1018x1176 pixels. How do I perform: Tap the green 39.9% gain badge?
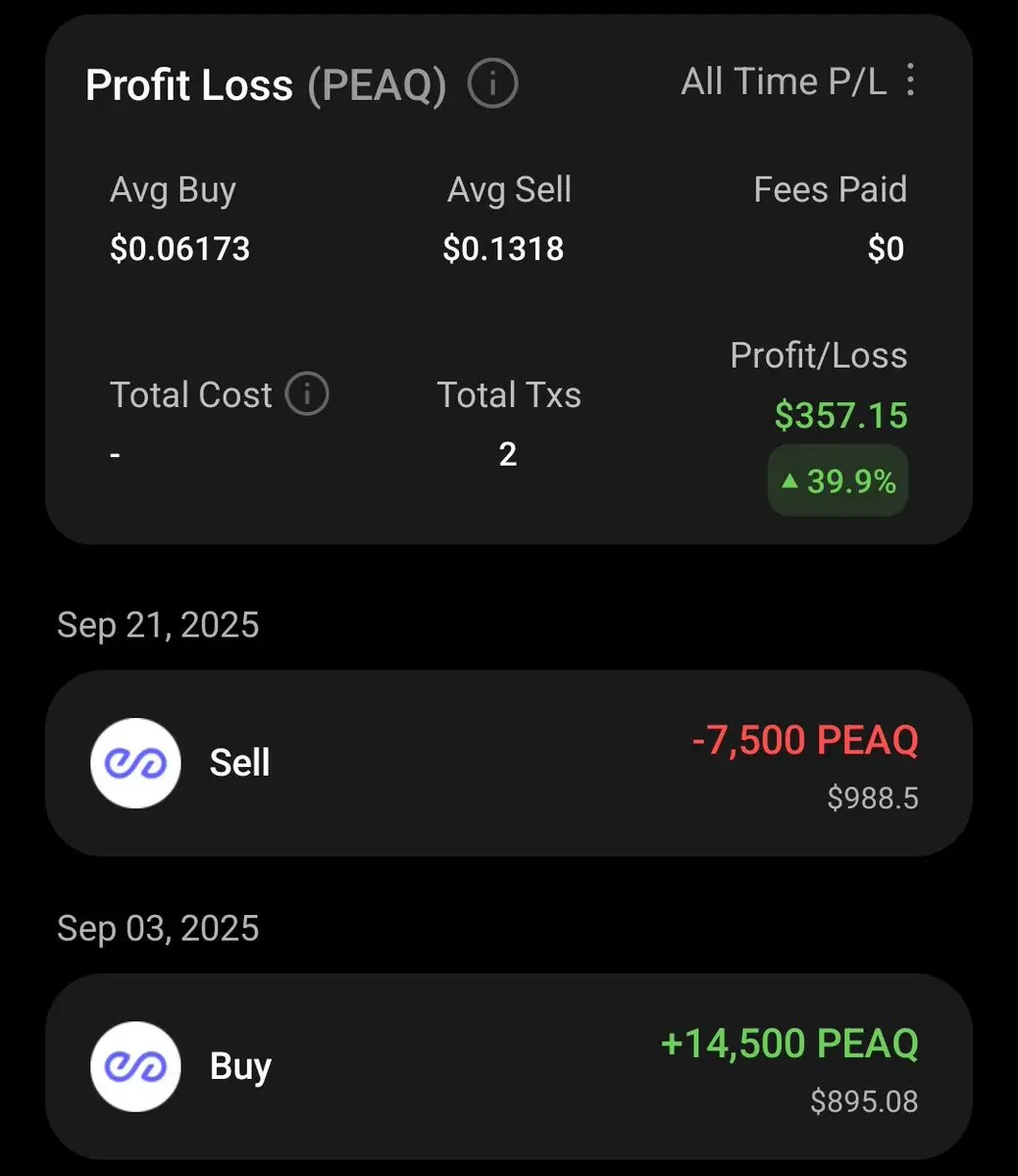(x=839, y=482)
